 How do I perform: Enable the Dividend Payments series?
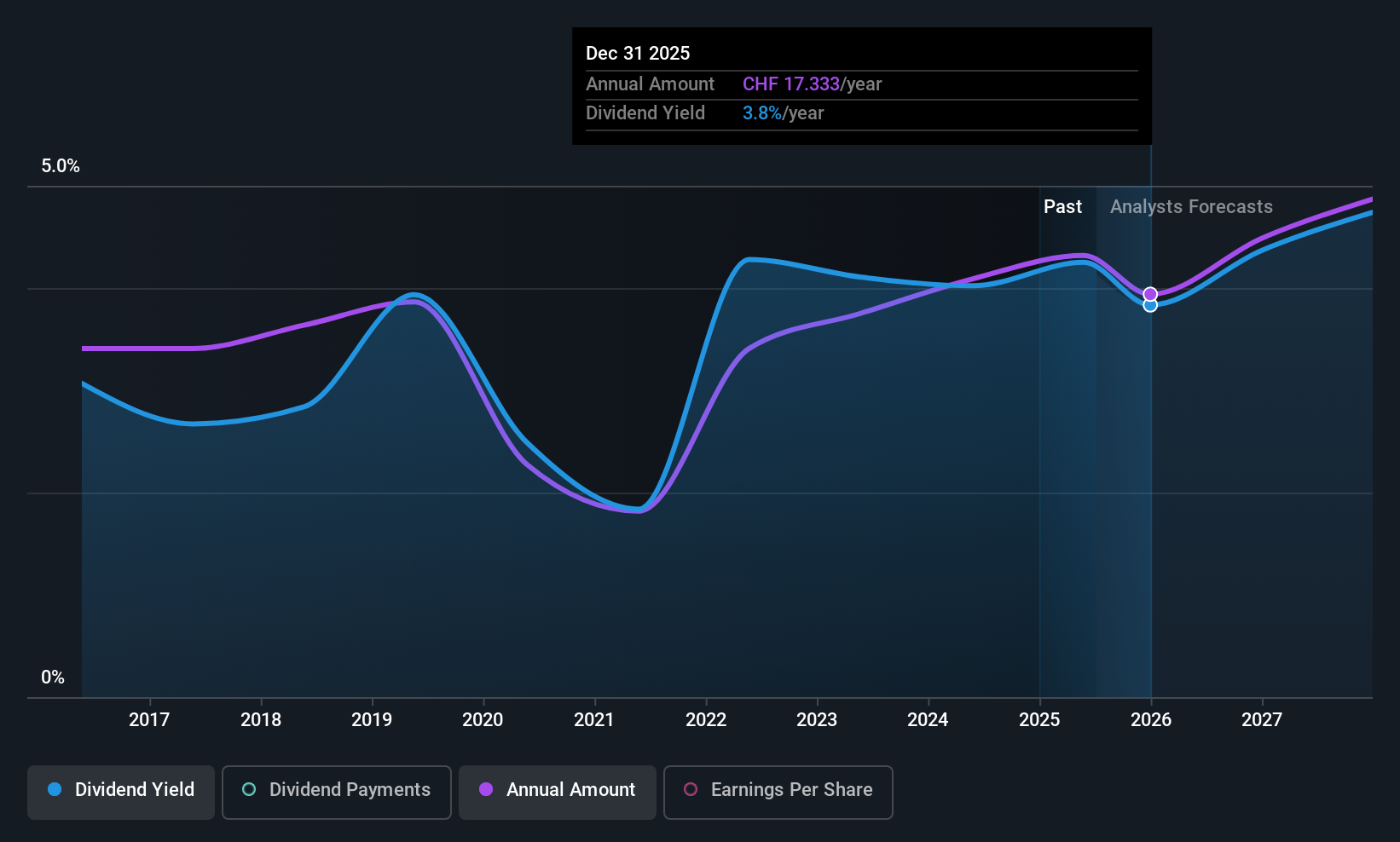click(337, 793)
